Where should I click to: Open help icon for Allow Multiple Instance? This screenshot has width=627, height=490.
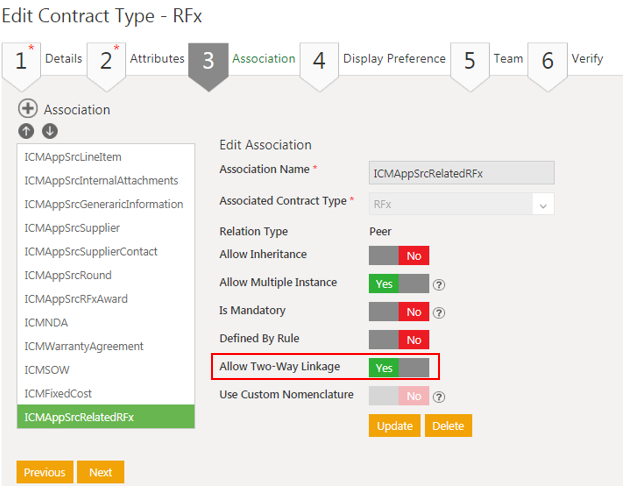coord(439,284)
